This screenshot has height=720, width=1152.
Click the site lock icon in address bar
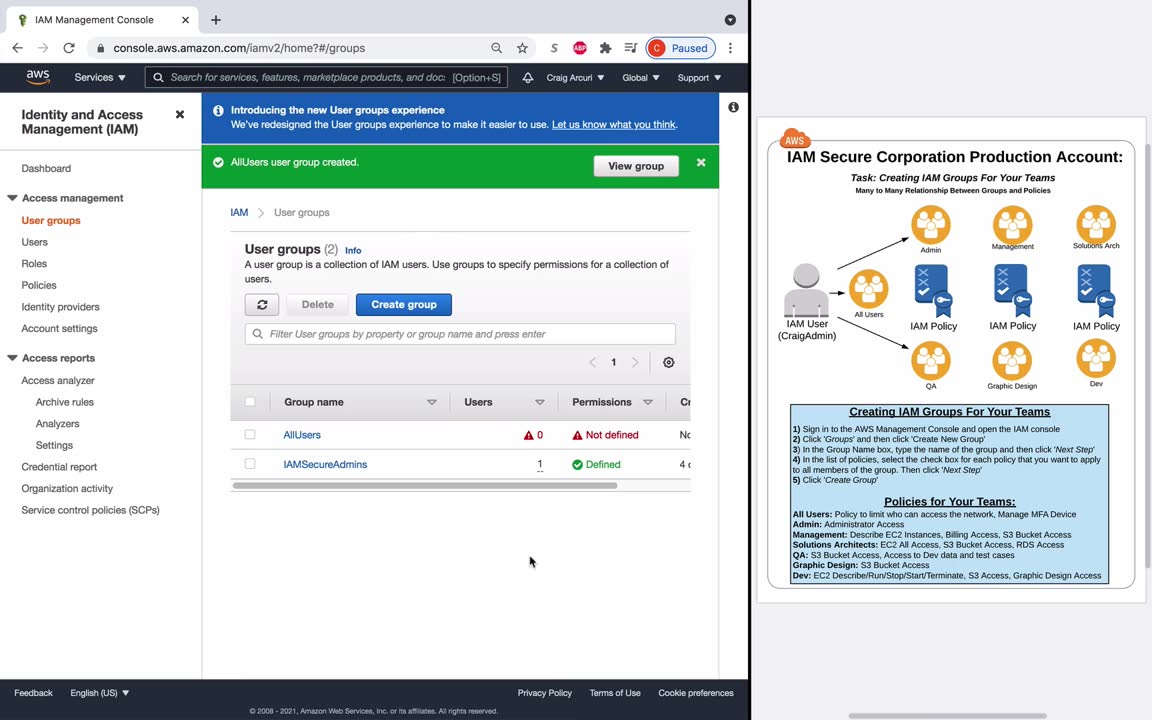click(x=101, y=48)
